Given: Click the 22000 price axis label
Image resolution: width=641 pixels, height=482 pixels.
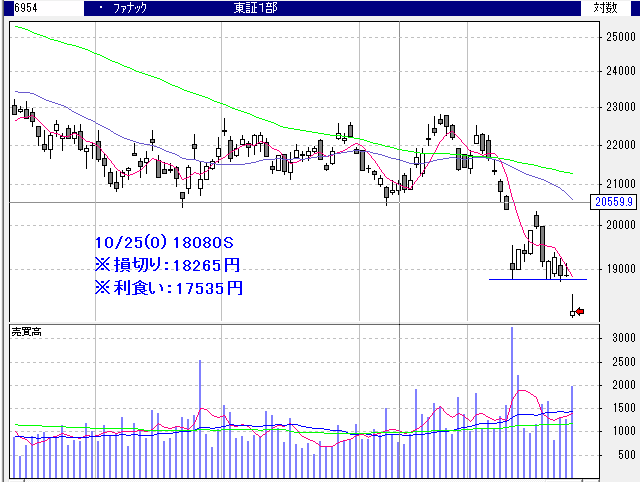Looking at the screenshot, I should click(x=621, y=145).
